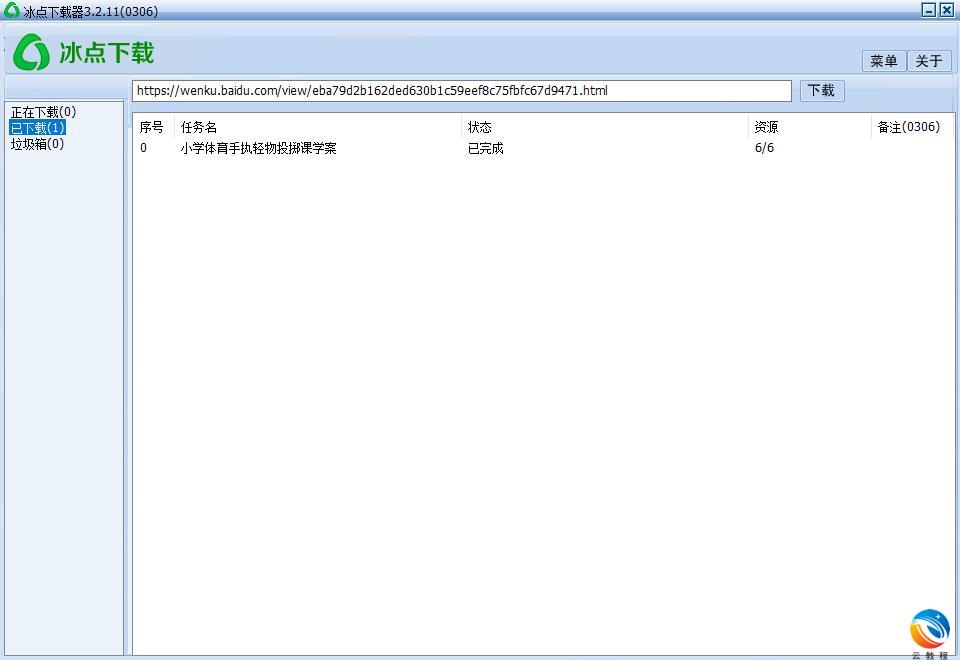This screenshot has height=660, width=960.
Task: Sort by the 序号 column header
Action: pos(152,127)
